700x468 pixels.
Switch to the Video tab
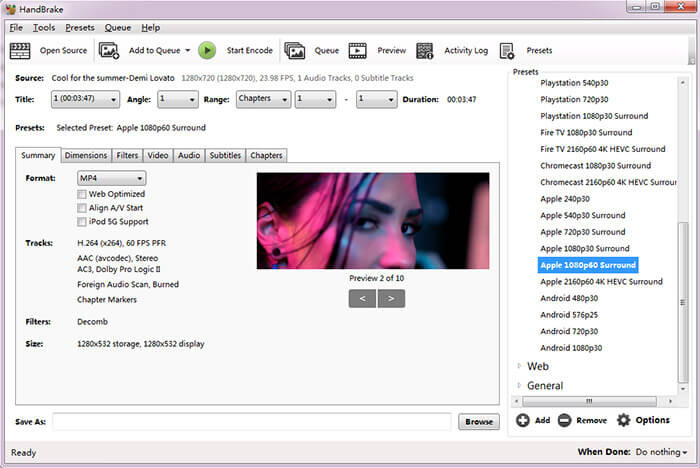tap(157, 156)
